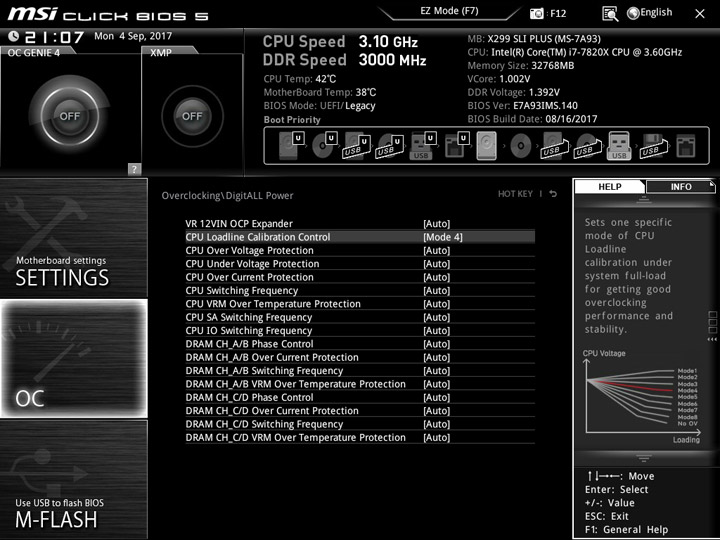Click the F12 screenshot label
The height and width of the screenshot is (540, 720).
pyautogui.click(x=558, y=13)
